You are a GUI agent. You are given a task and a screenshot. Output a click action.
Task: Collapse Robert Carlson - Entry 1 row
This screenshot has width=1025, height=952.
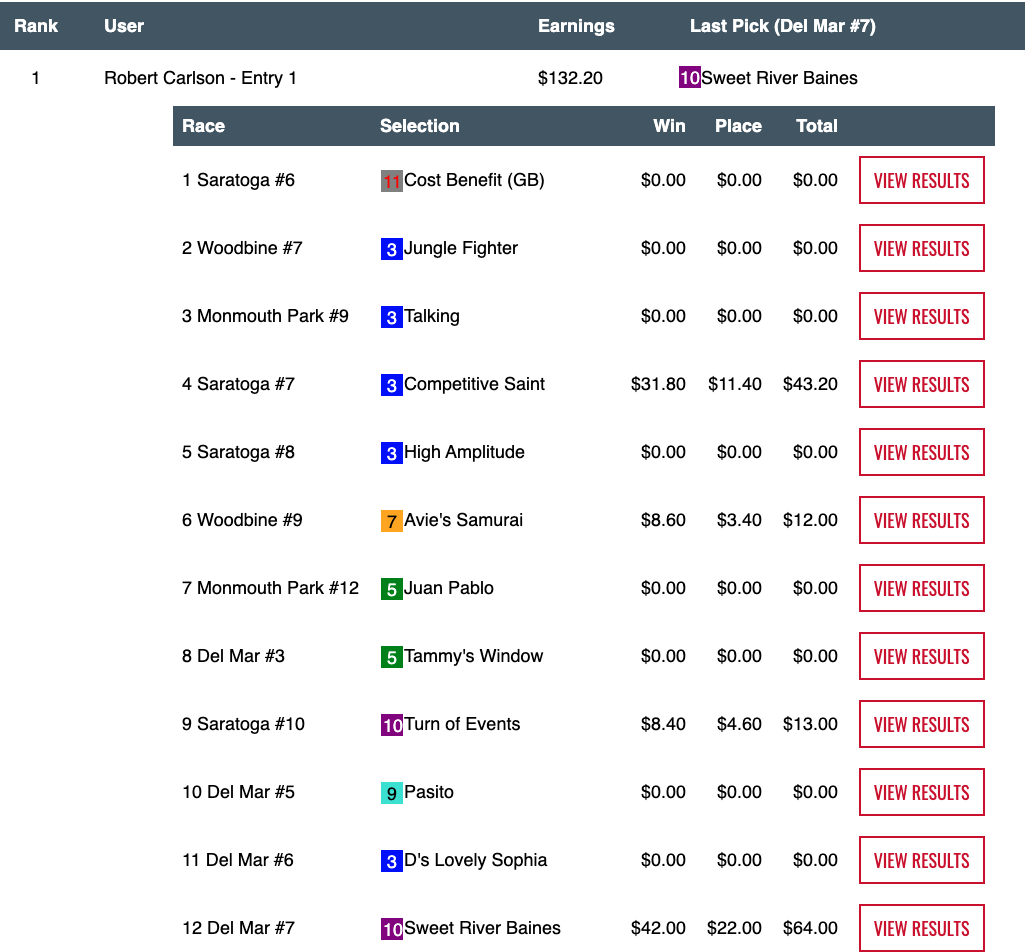tap(200, 78)
